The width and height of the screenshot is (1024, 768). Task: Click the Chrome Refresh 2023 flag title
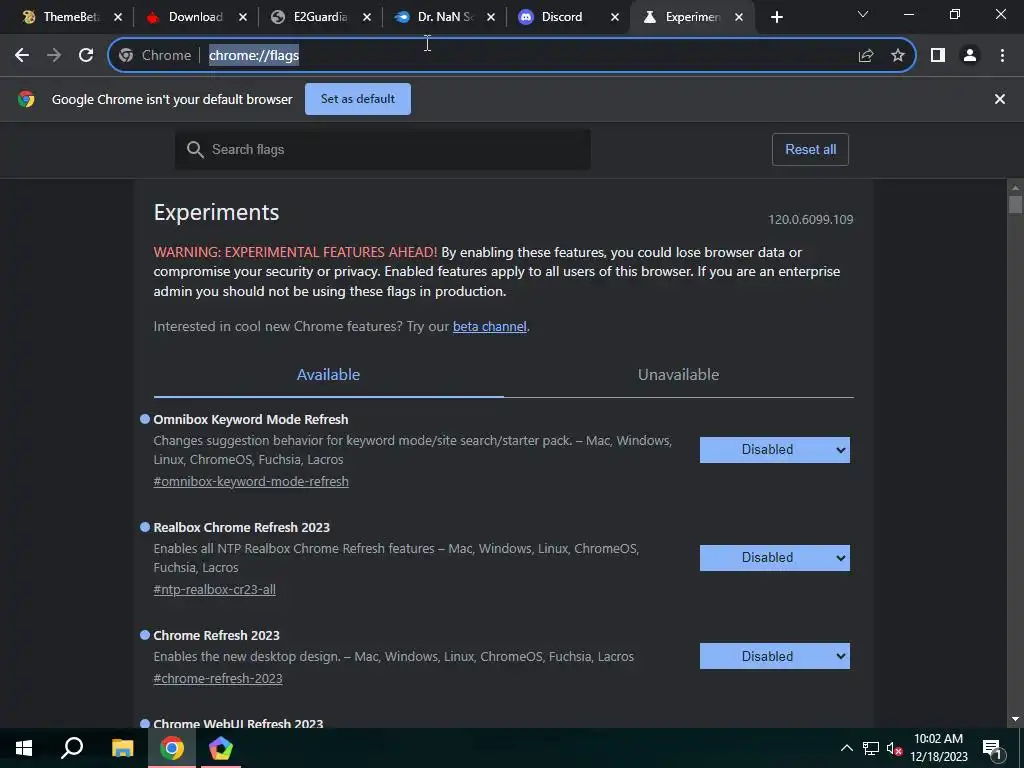pos(216,635)
